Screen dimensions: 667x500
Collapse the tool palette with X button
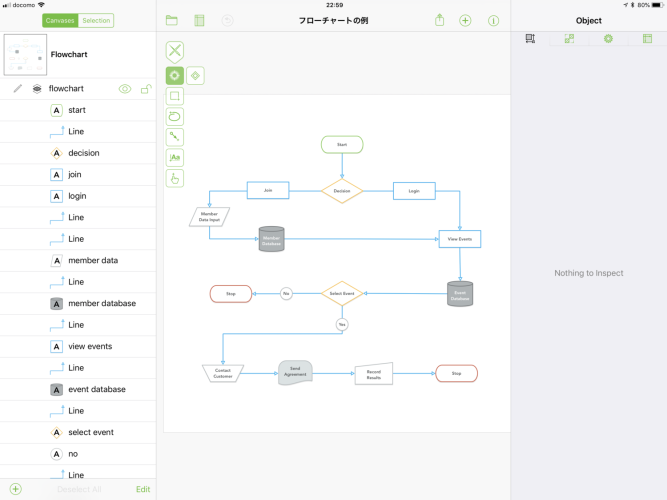click(x=175, y=51)
